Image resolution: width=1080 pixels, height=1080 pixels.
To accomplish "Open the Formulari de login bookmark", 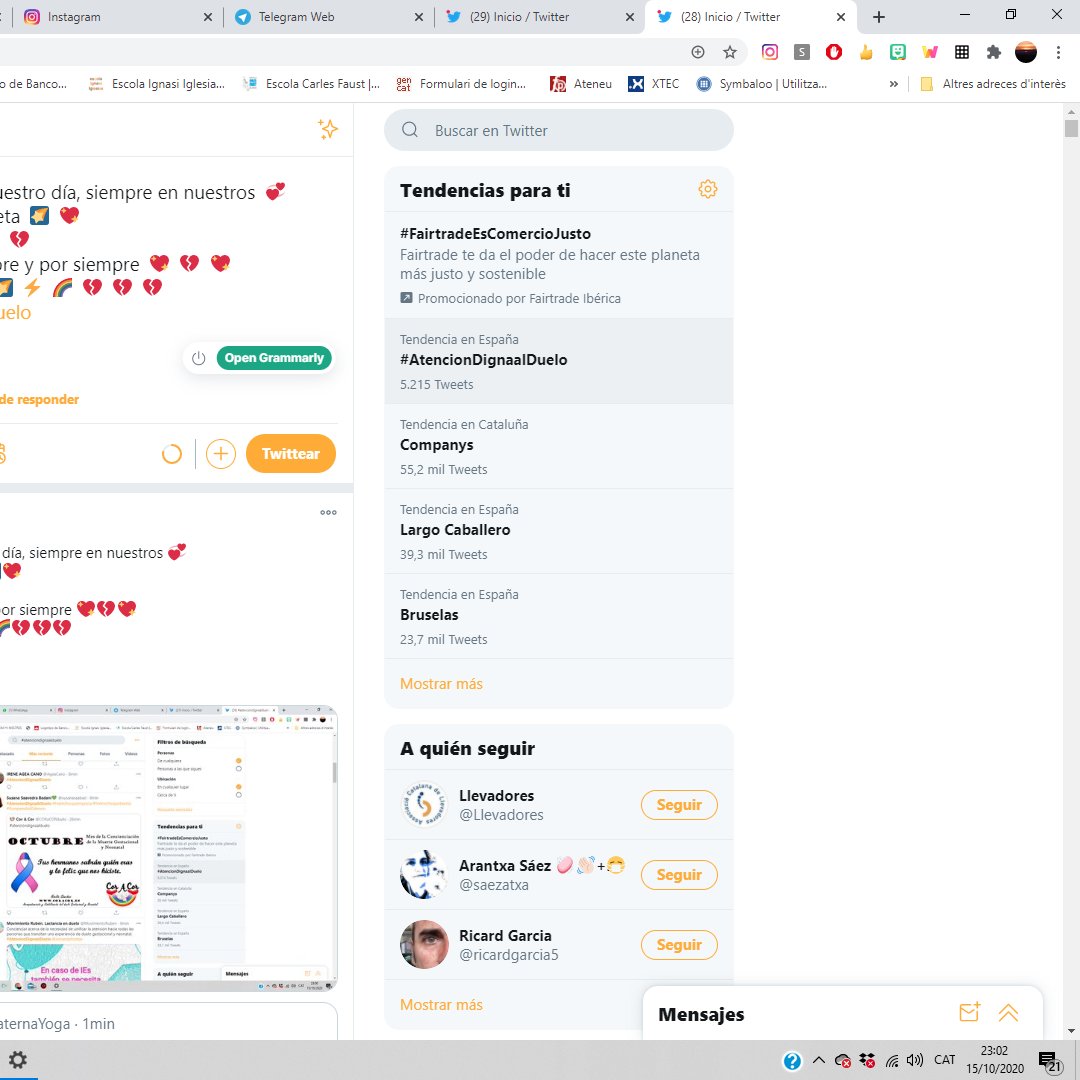I will 461,84.
